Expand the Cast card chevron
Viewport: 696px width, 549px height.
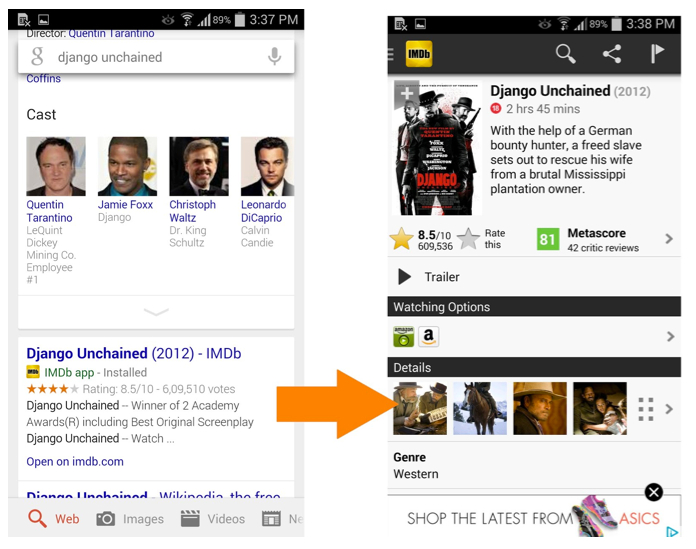click(x=156, y=312)
